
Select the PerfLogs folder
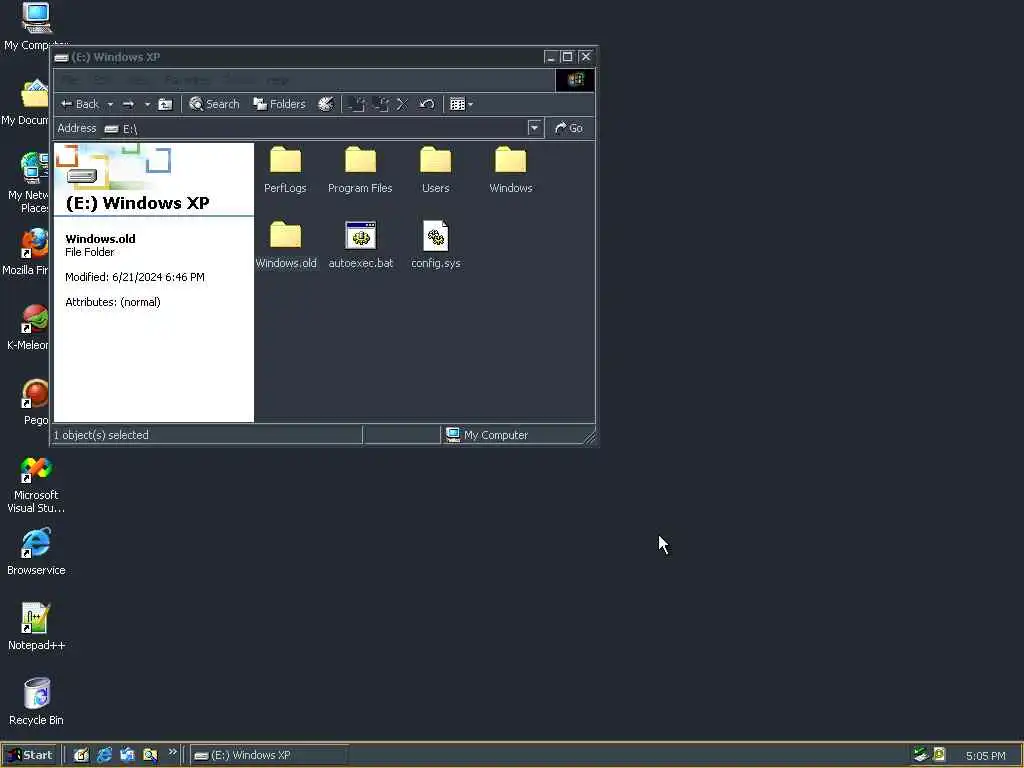pyautogui.click(x=285, y=170)
